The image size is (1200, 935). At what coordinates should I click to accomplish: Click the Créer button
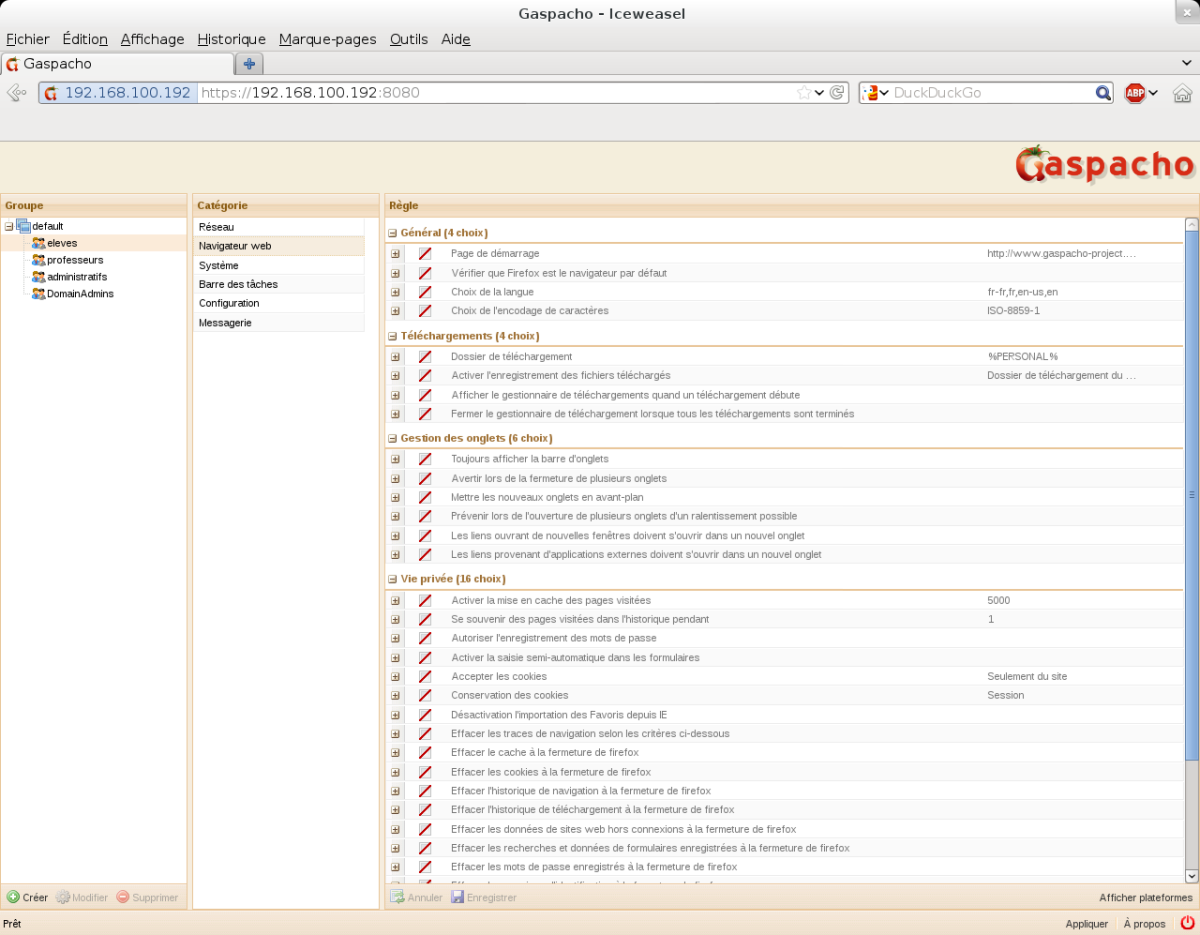[x=27, y=898]
